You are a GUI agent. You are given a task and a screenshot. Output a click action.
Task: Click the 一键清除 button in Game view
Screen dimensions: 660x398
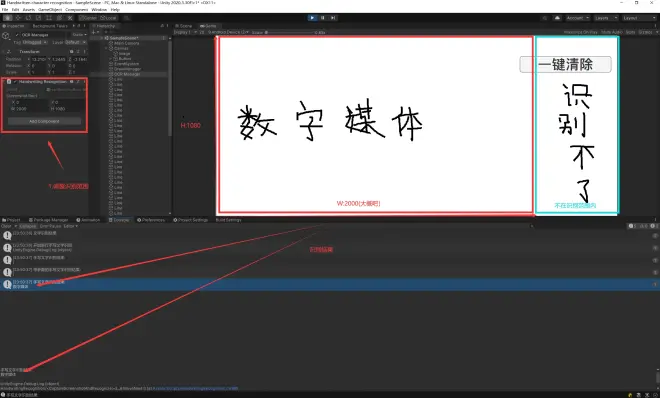[x=565, y=64]
